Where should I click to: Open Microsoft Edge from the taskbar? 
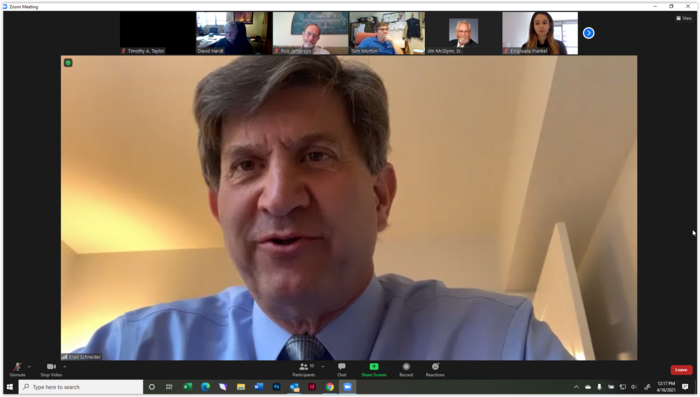[205, 387]
